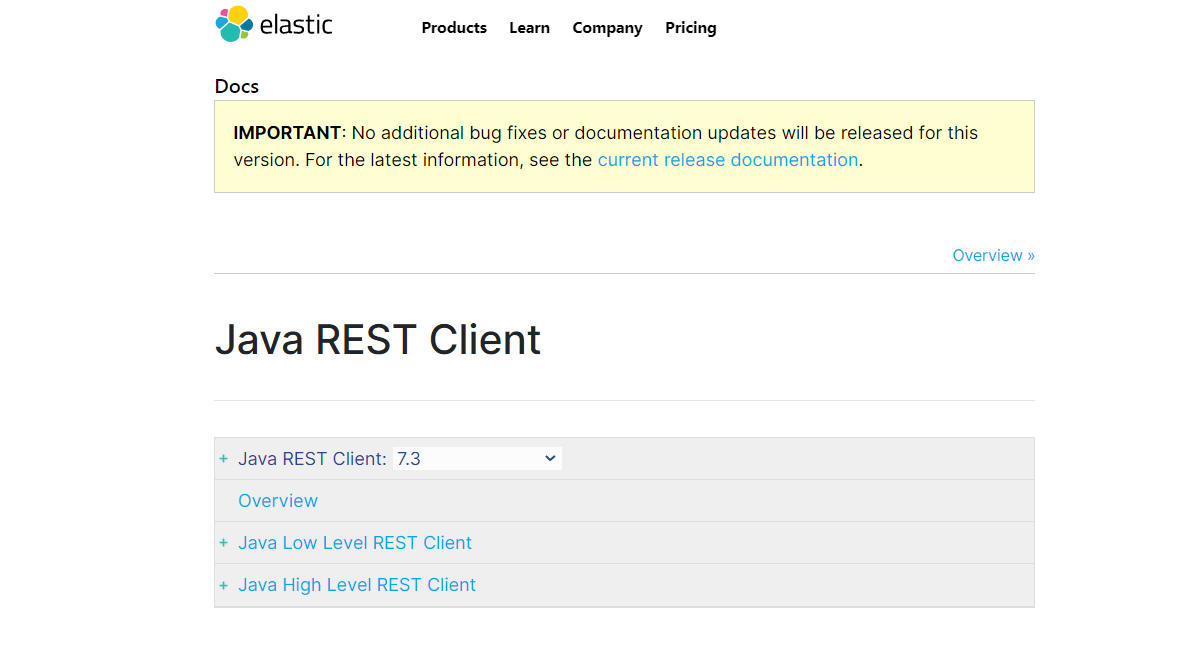Open the Products menu
The height and width of the screenshot is (653, 1187).
454,28
